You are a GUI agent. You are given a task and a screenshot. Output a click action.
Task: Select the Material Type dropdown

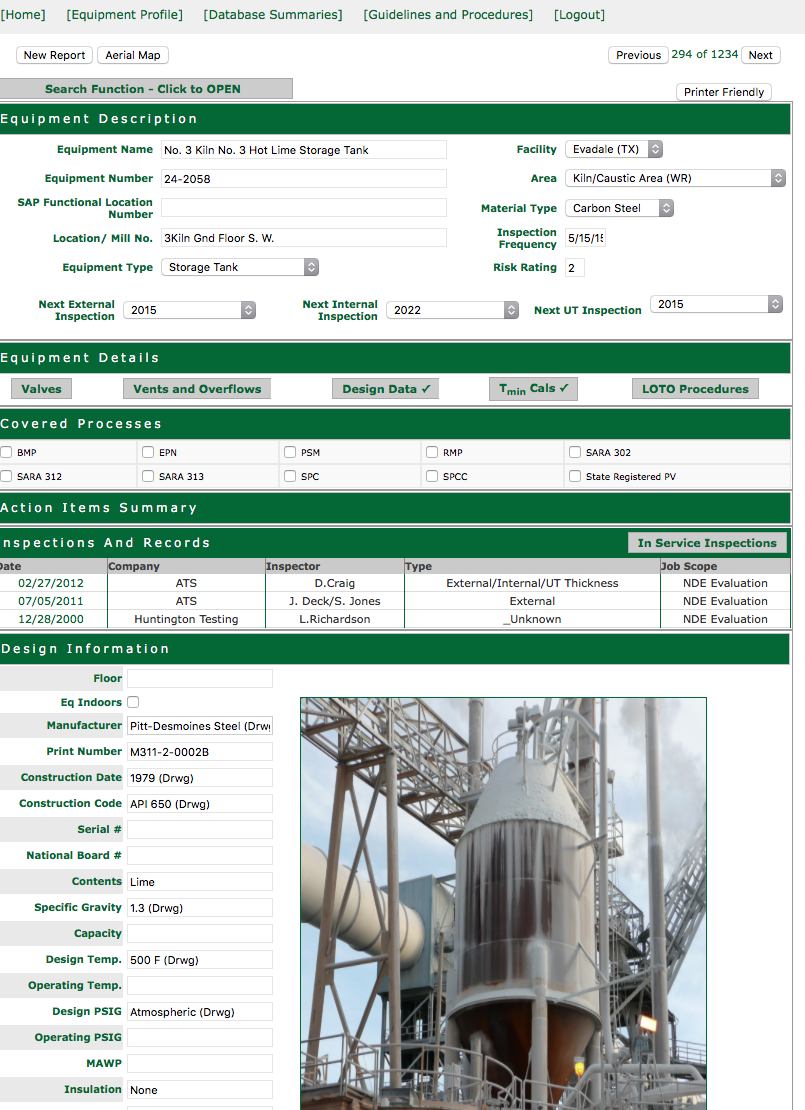pos(619,208)
